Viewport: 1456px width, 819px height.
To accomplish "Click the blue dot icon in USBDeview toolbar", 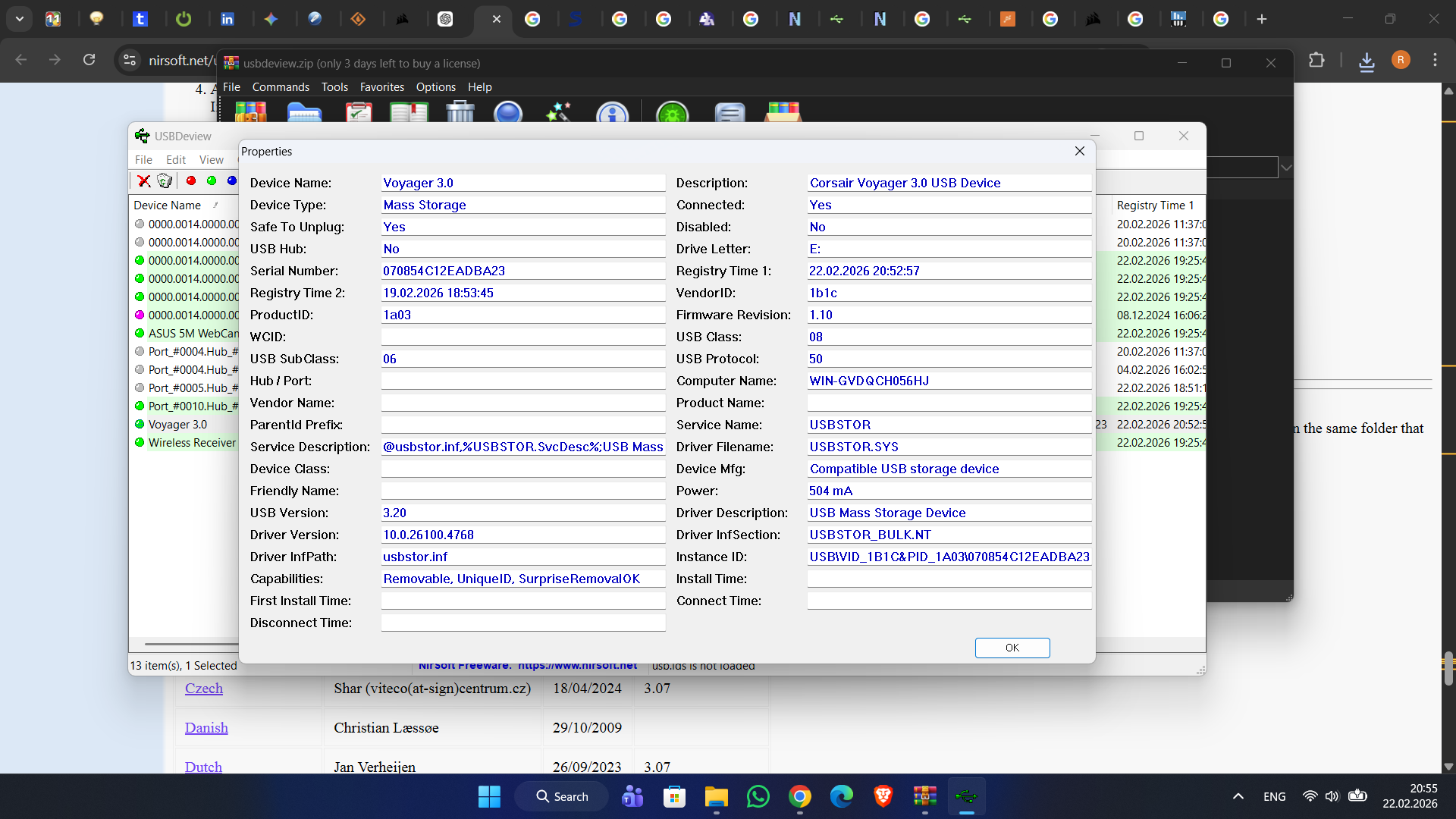I will [x=232, y=180].
